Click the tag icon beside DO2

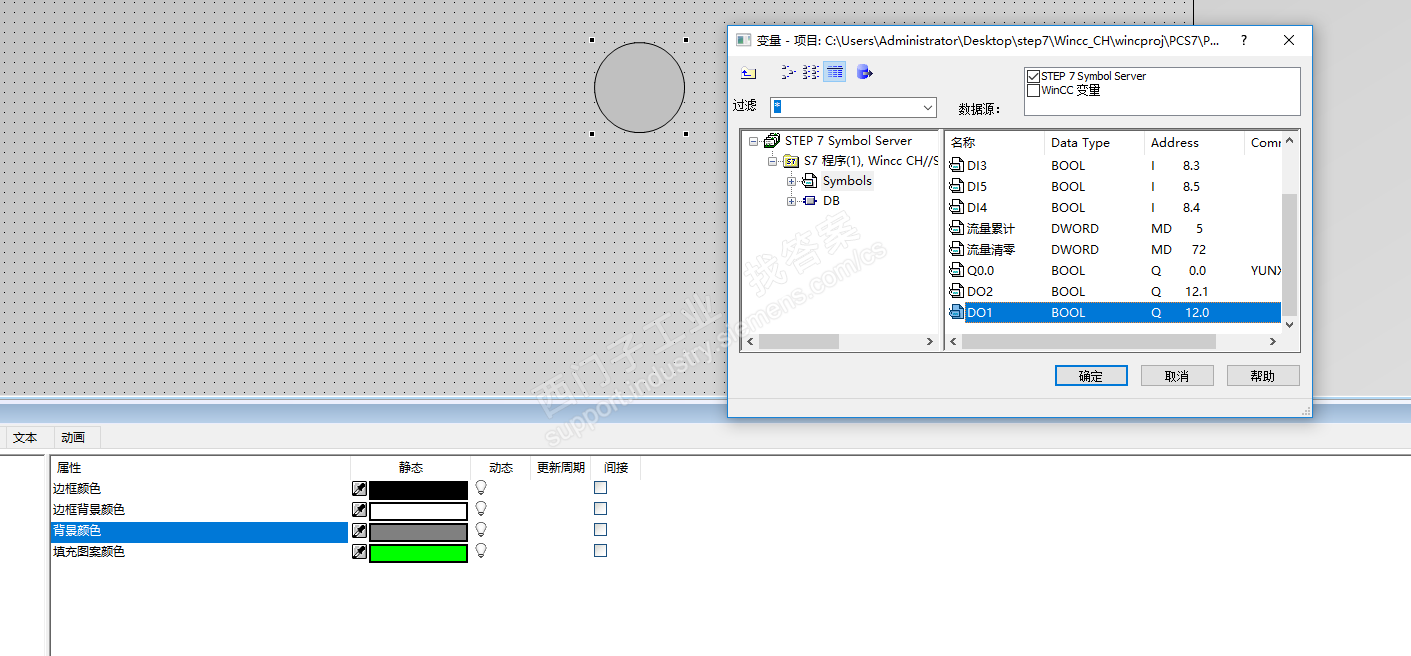956,292
